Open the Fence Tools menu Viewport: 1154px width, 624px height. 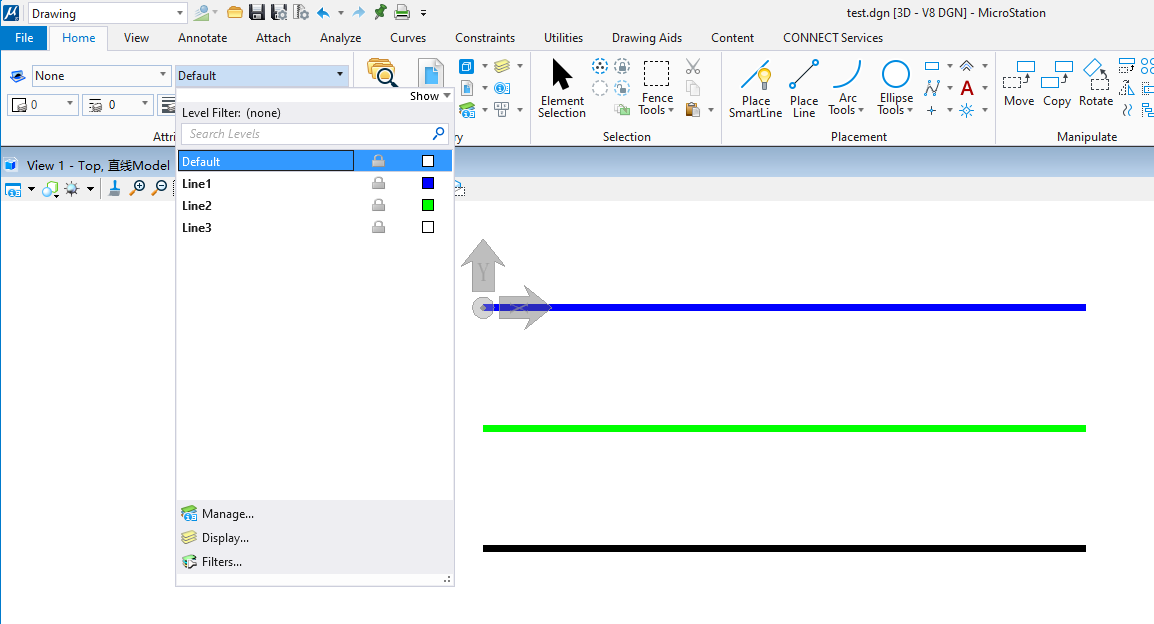[x=656, y=88]
